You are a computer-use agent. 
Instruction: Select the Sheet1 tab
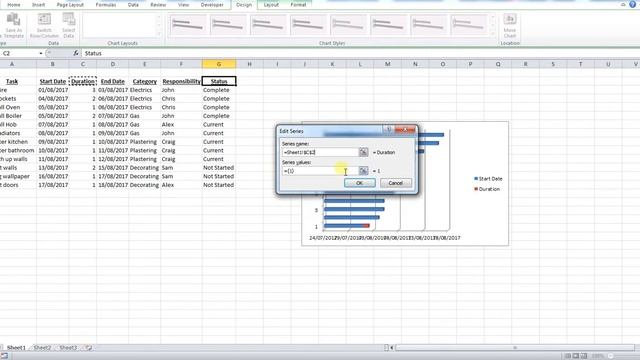16,348
